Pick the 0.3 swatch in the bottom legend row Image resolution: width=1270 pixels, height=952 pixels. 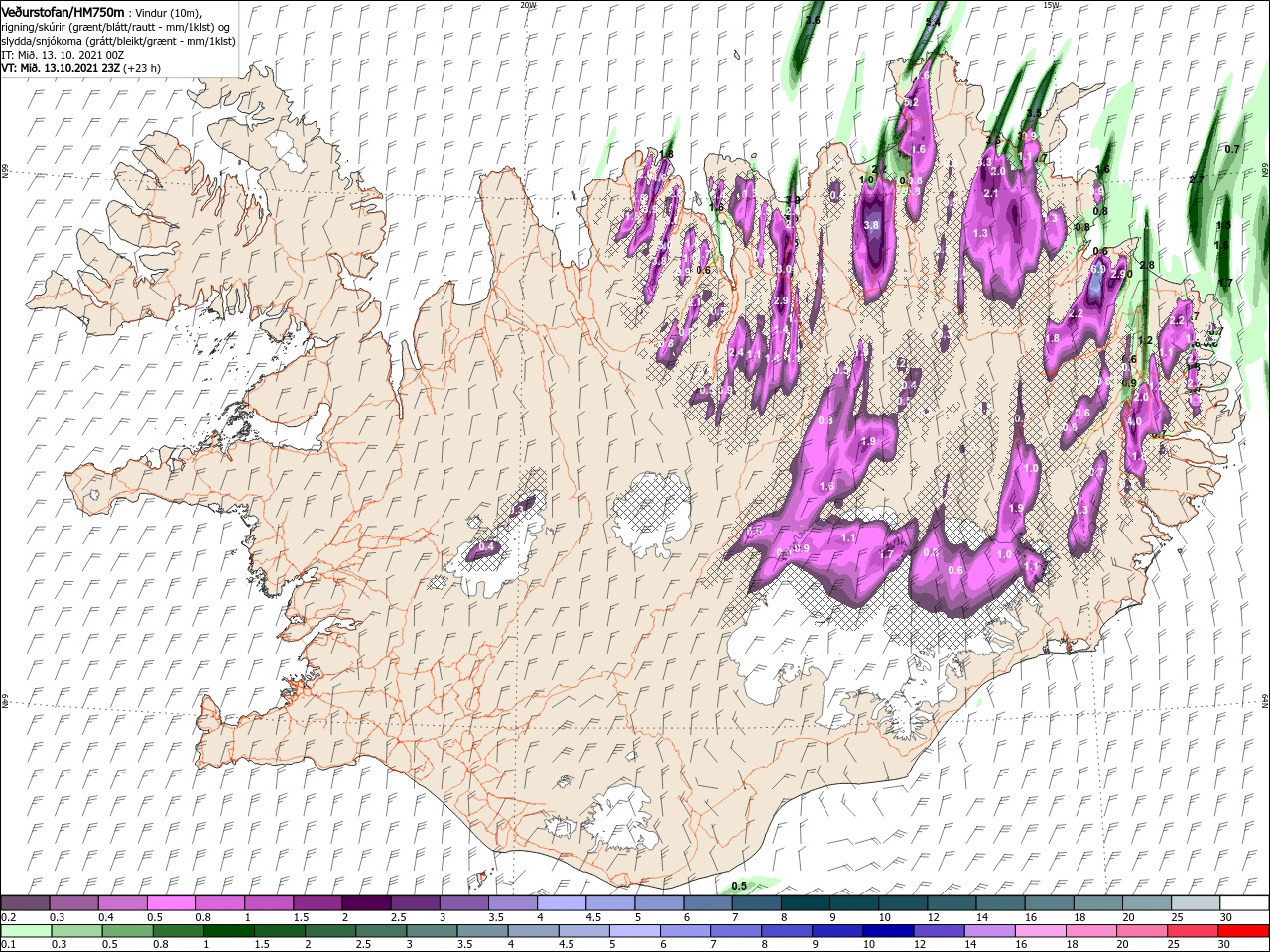(x=76, y=931)
